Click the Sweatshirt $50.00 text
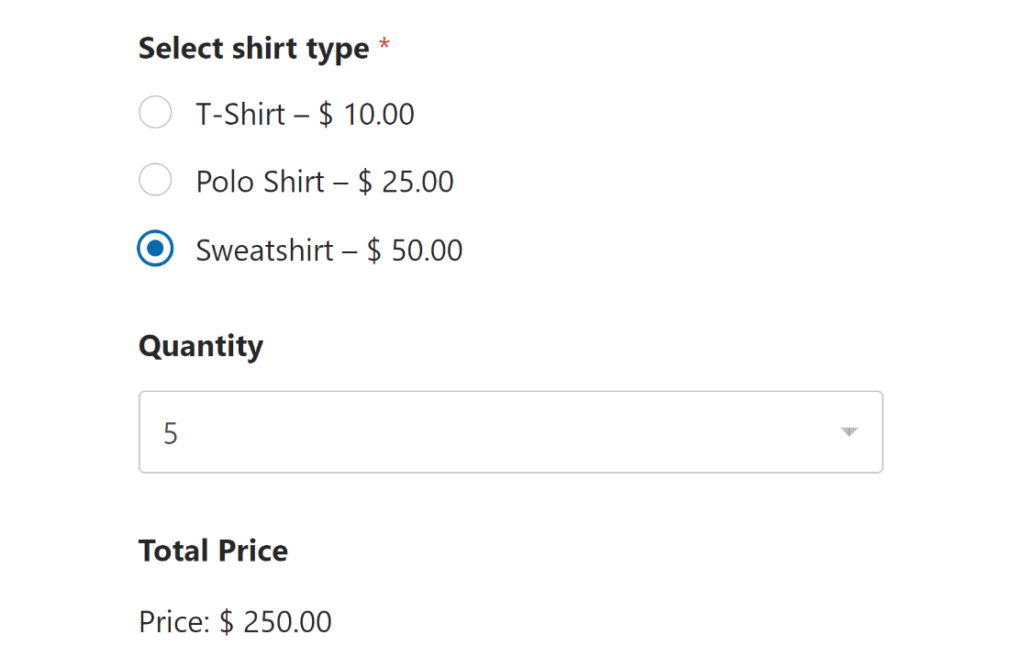Image resolution: width=1024 pixels, height=668 pixels. (x=327, y=249)
